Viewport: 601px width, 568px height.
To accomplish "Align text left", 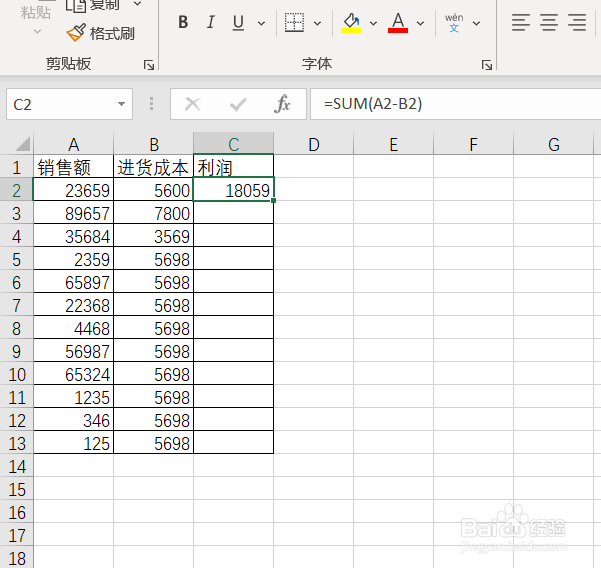I will tap(521, 22).
